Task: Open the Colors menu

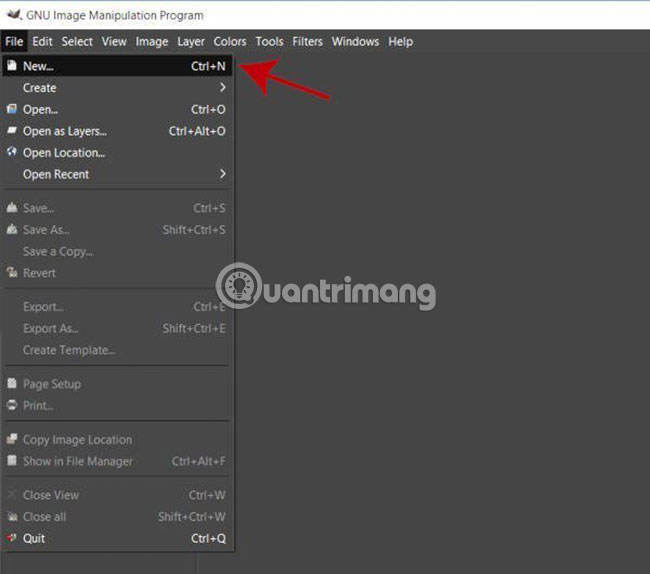Action: pyautogui.click(x=230, y=41)
